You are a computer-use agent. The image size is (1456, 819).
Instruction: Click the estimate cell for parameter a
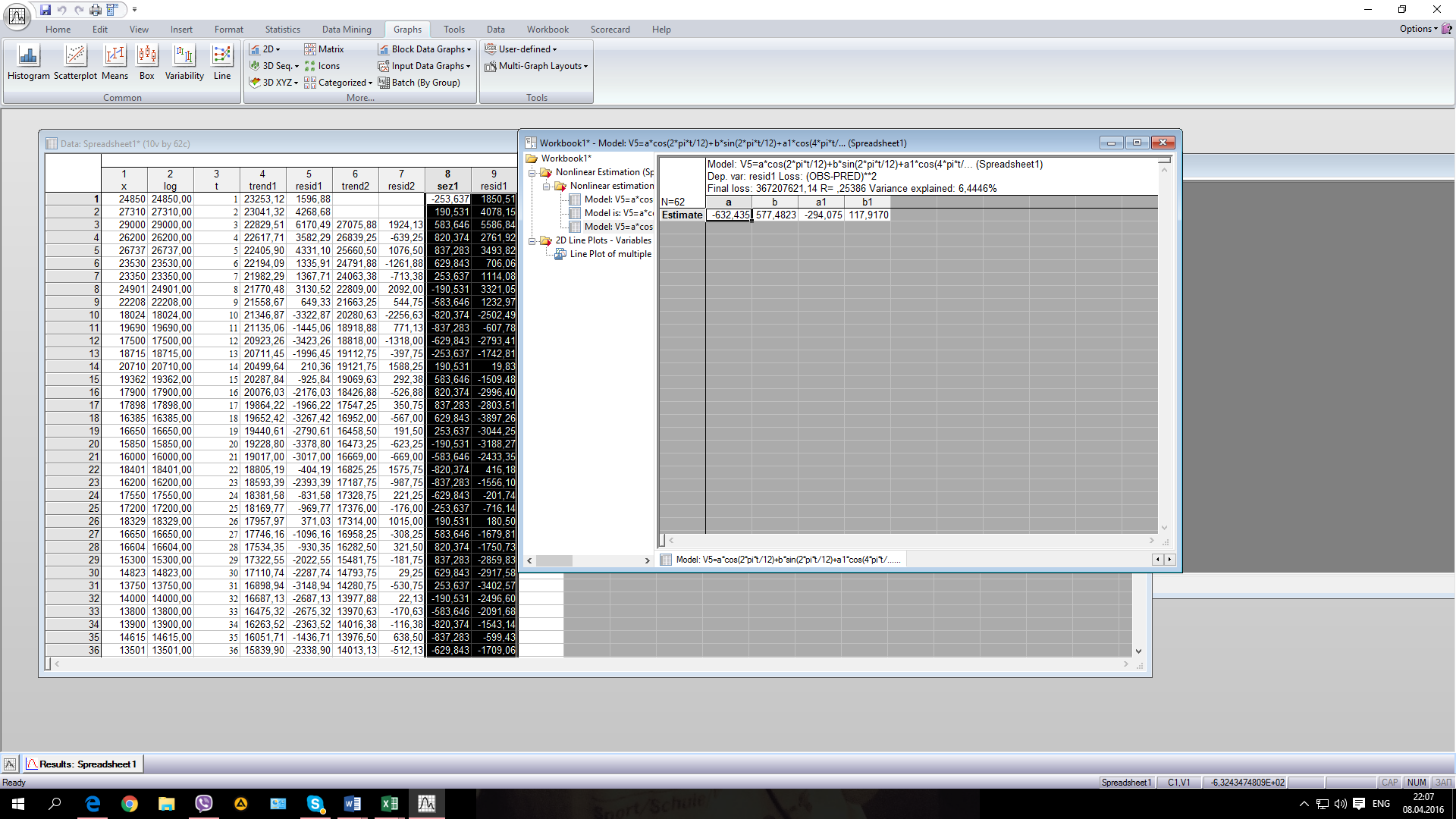click(x=729, y=215)
